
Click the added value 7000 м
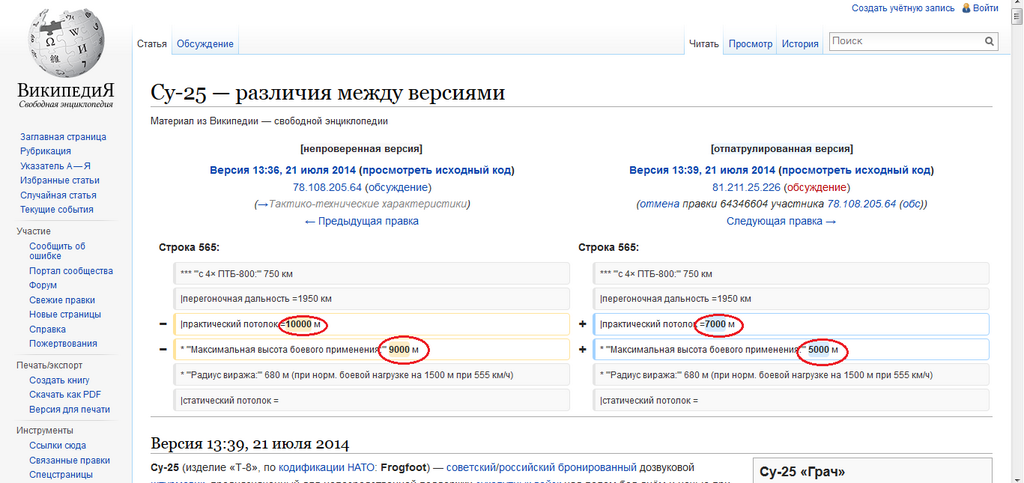click(722, 324)
